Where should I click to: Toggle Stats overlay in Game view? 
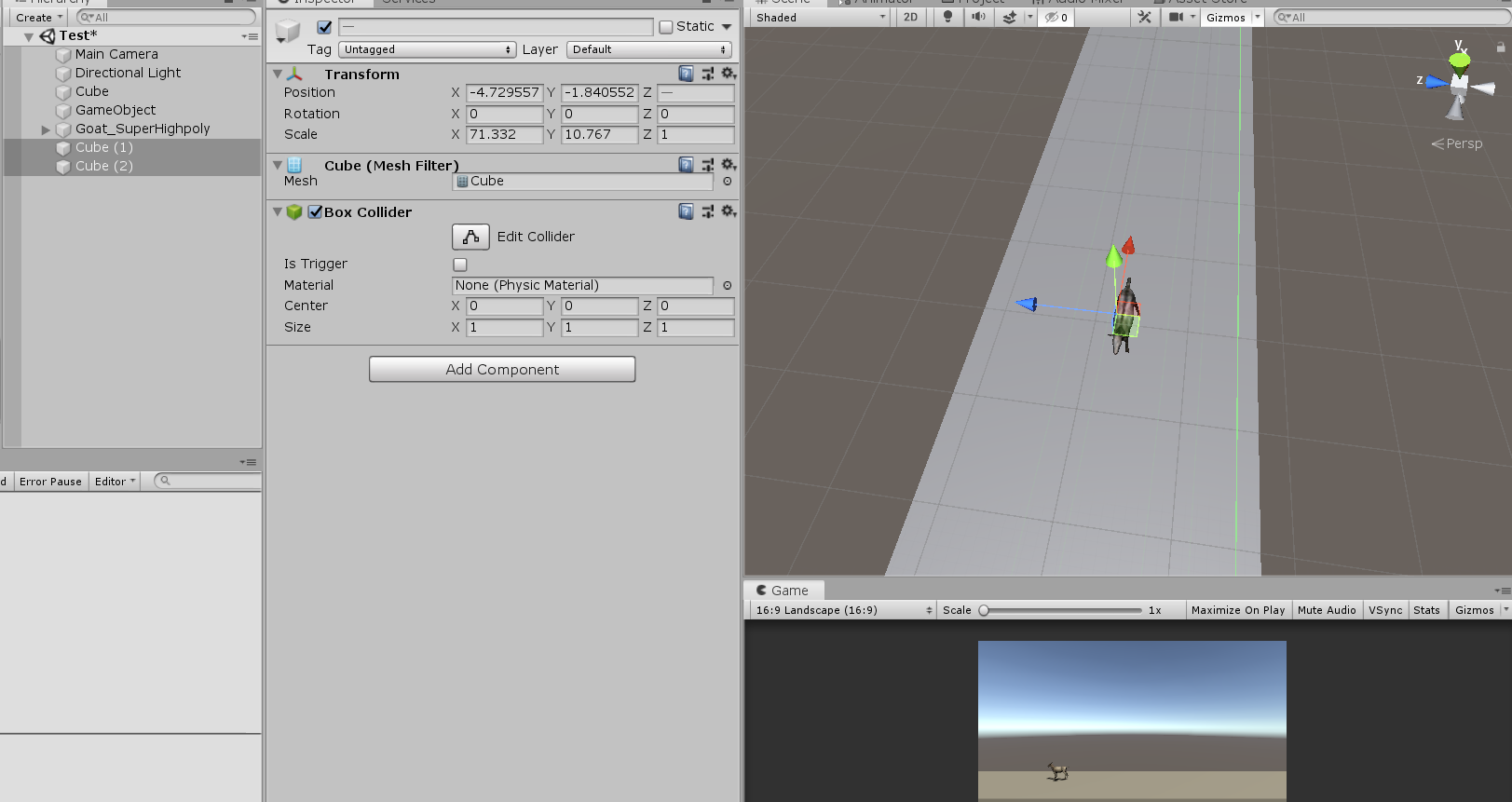1426,610
